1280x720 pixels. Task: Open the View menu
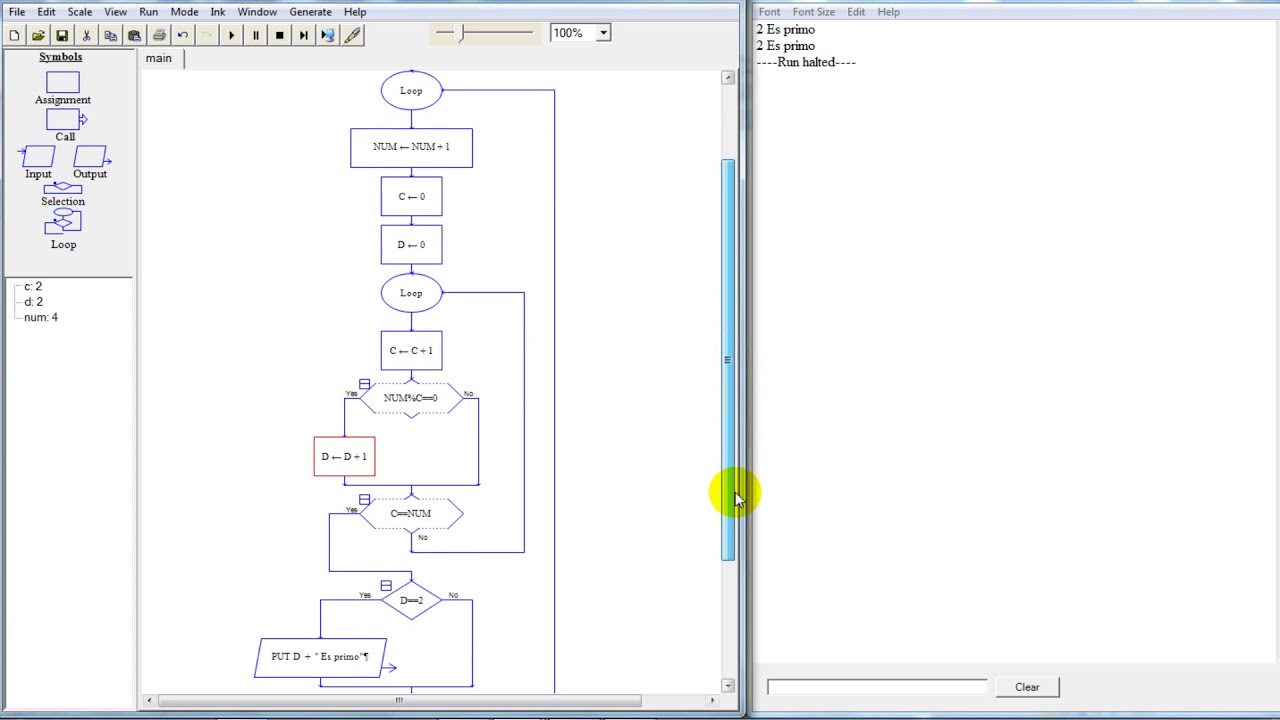click(115, 12)
